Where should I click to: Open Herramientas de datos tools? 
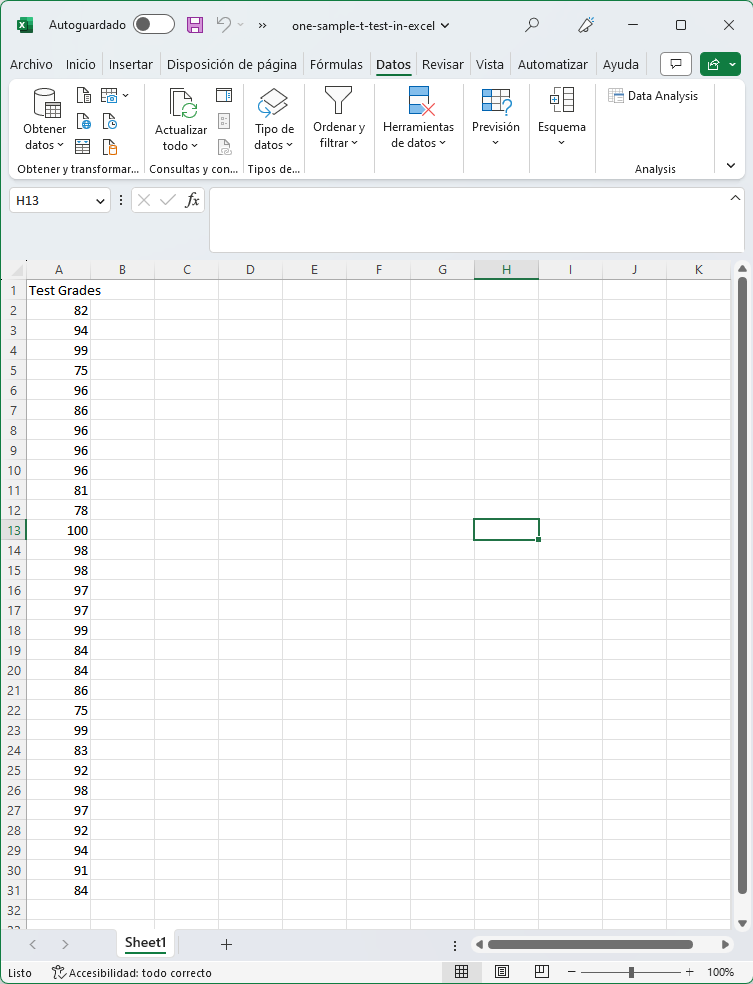click(x=418, y=119)
